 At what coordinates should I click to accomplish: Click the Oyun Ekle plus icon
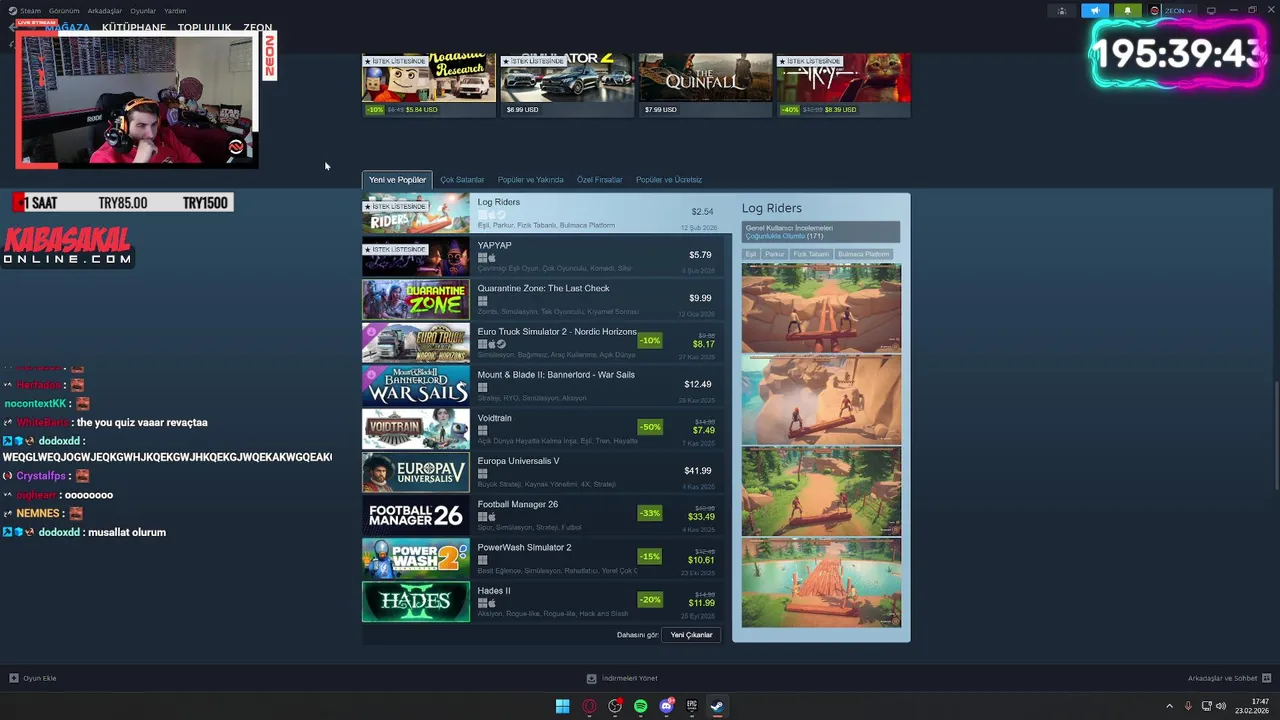coord(14,678)
